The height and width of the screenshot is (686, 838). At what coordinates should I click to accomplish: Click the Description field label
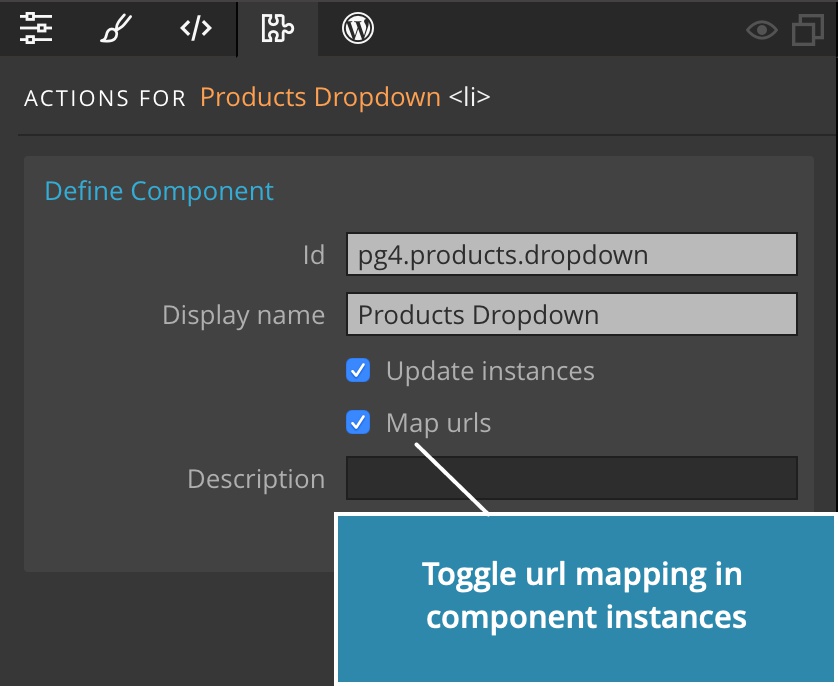click(256, 479)
